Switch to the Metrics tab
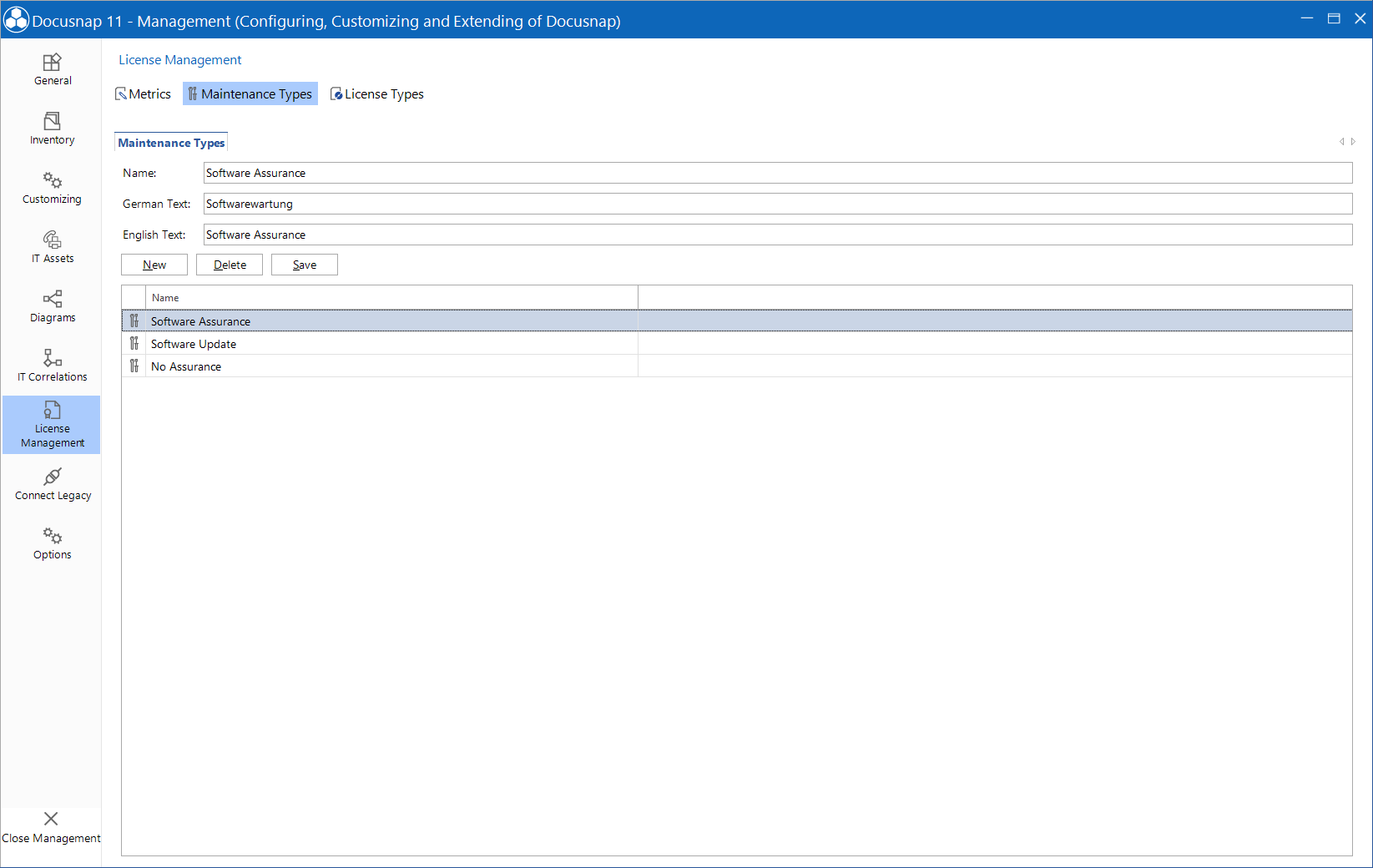Image resolution: width=1373 pixels, height=868 pixels. coord(143,93)
